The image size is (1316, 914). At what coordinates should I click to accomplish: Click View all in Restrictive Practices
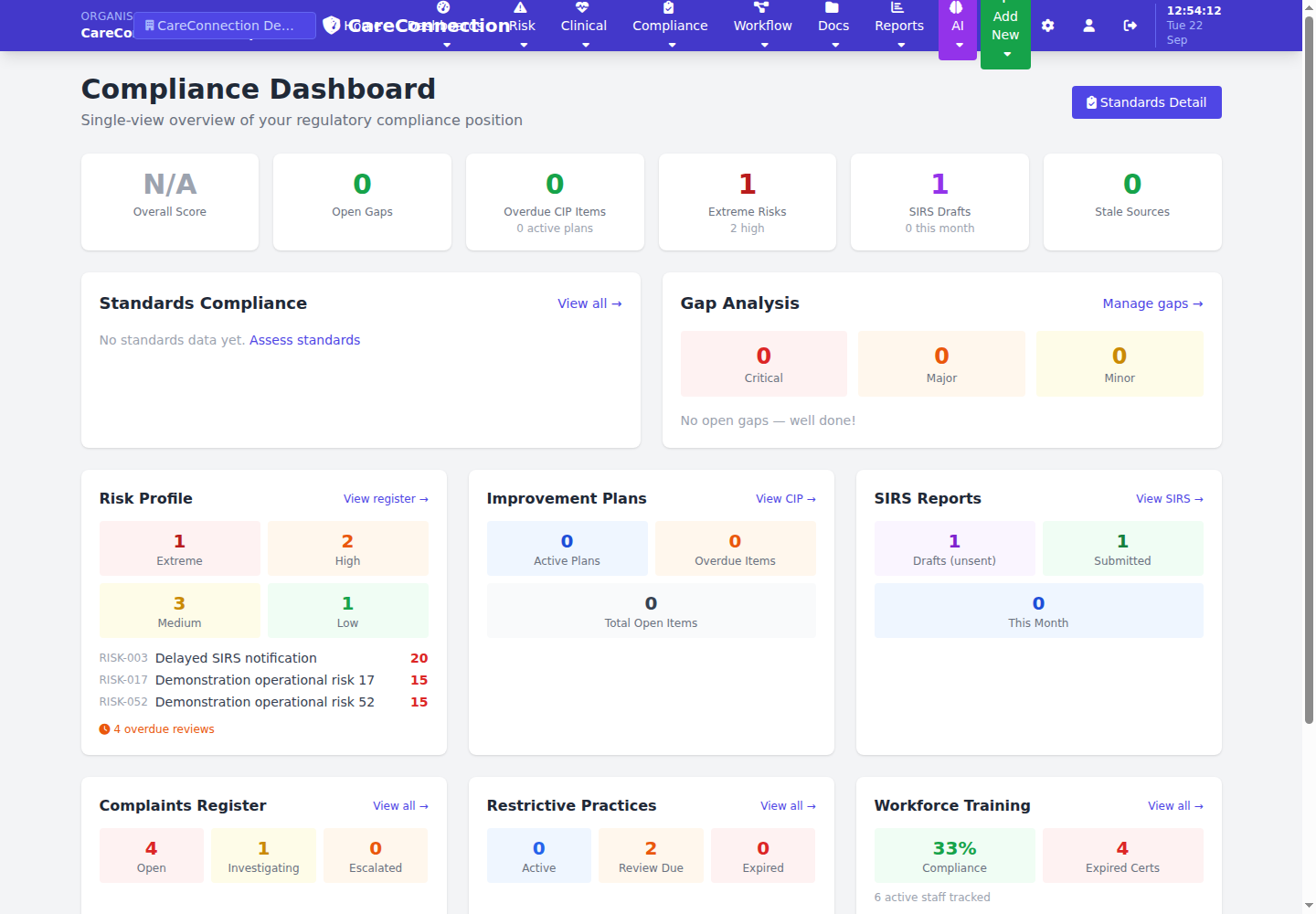[788, 806]
